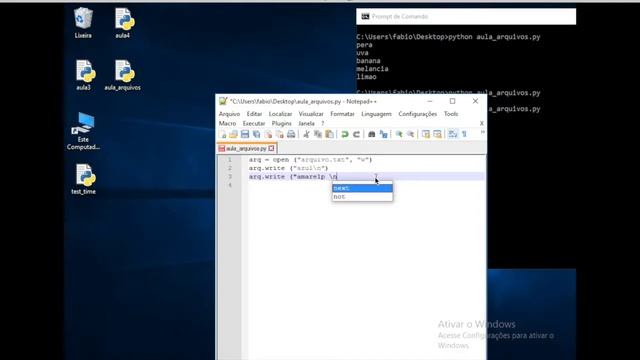640x360 pixels.
Task: Open the Tools menu
Action: click(451, 114)
